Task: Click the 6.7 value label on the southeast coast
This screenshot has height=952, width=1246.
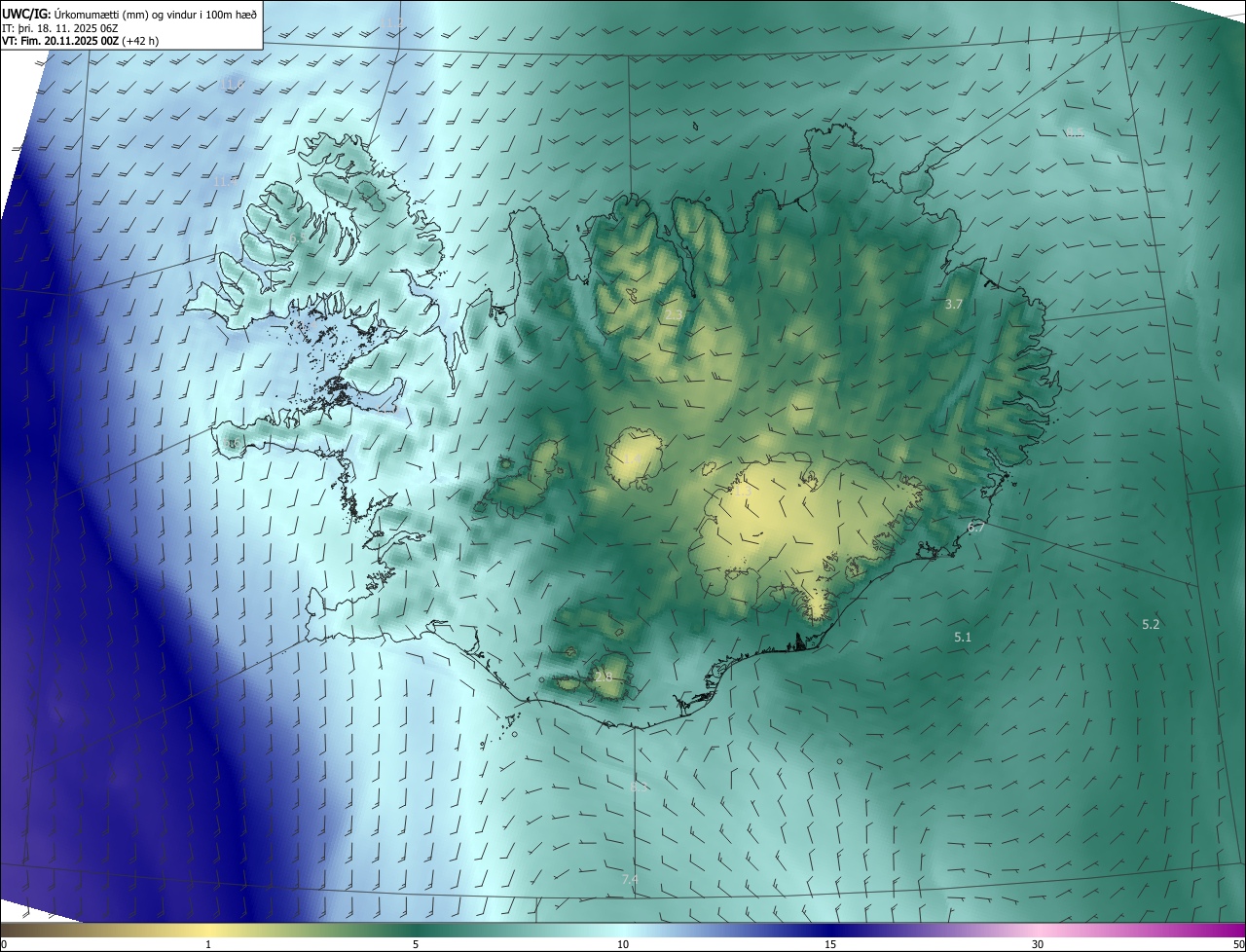Action: click(976, 527)
